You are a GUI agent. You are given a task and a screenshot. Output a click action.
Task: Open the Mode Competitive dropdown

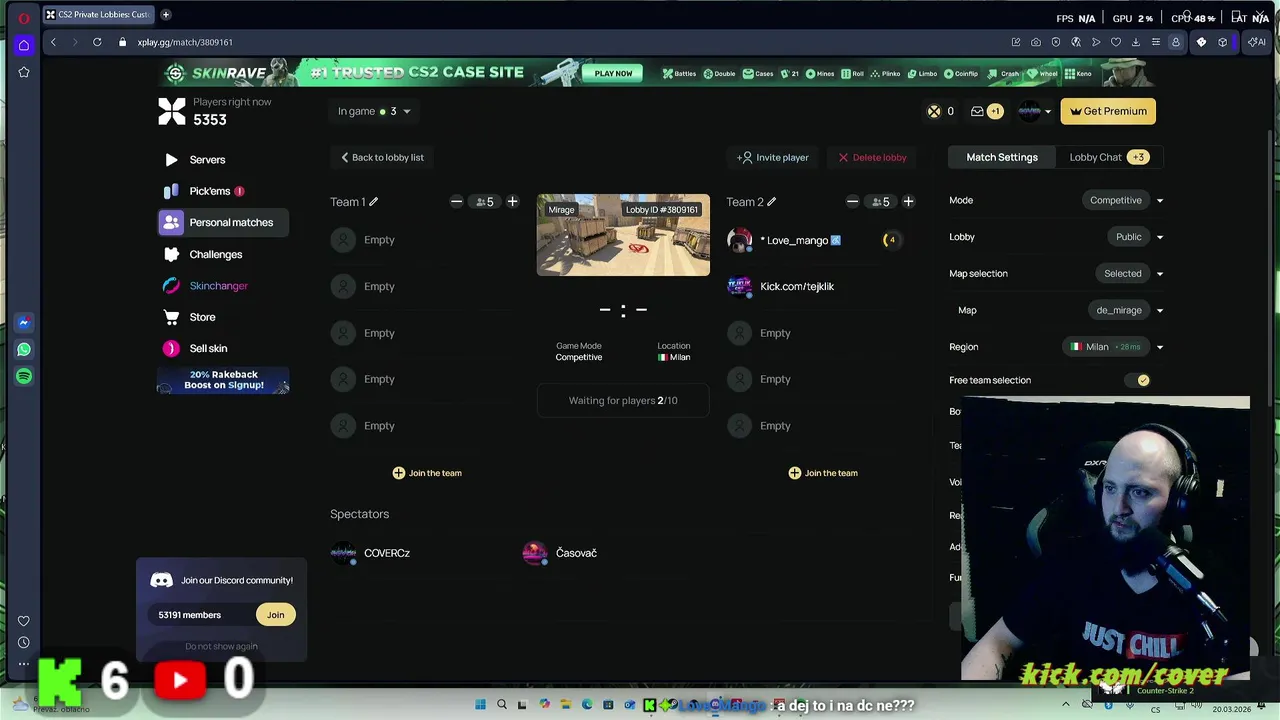(x=1123, y=200)
